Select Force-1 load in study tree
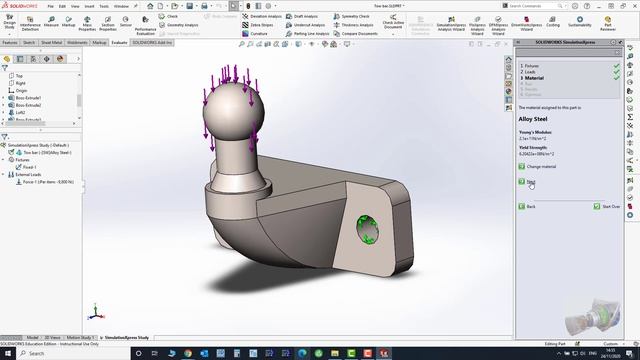The height and width of the screenshot is (360, 640). [48, 182]
